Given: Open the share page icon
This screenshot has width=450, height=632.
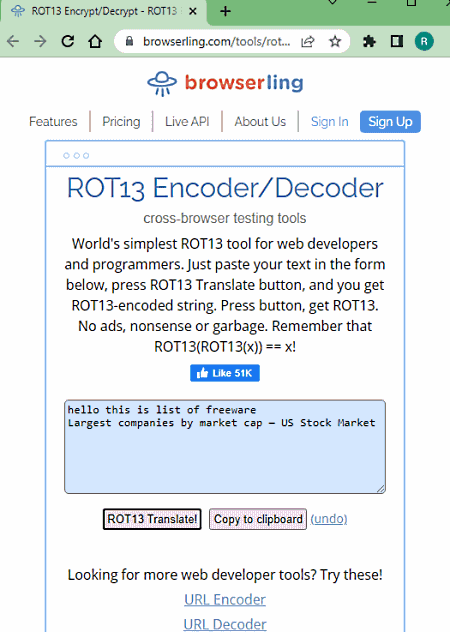Looking at the screenshot, I should (x=308, y=41).
